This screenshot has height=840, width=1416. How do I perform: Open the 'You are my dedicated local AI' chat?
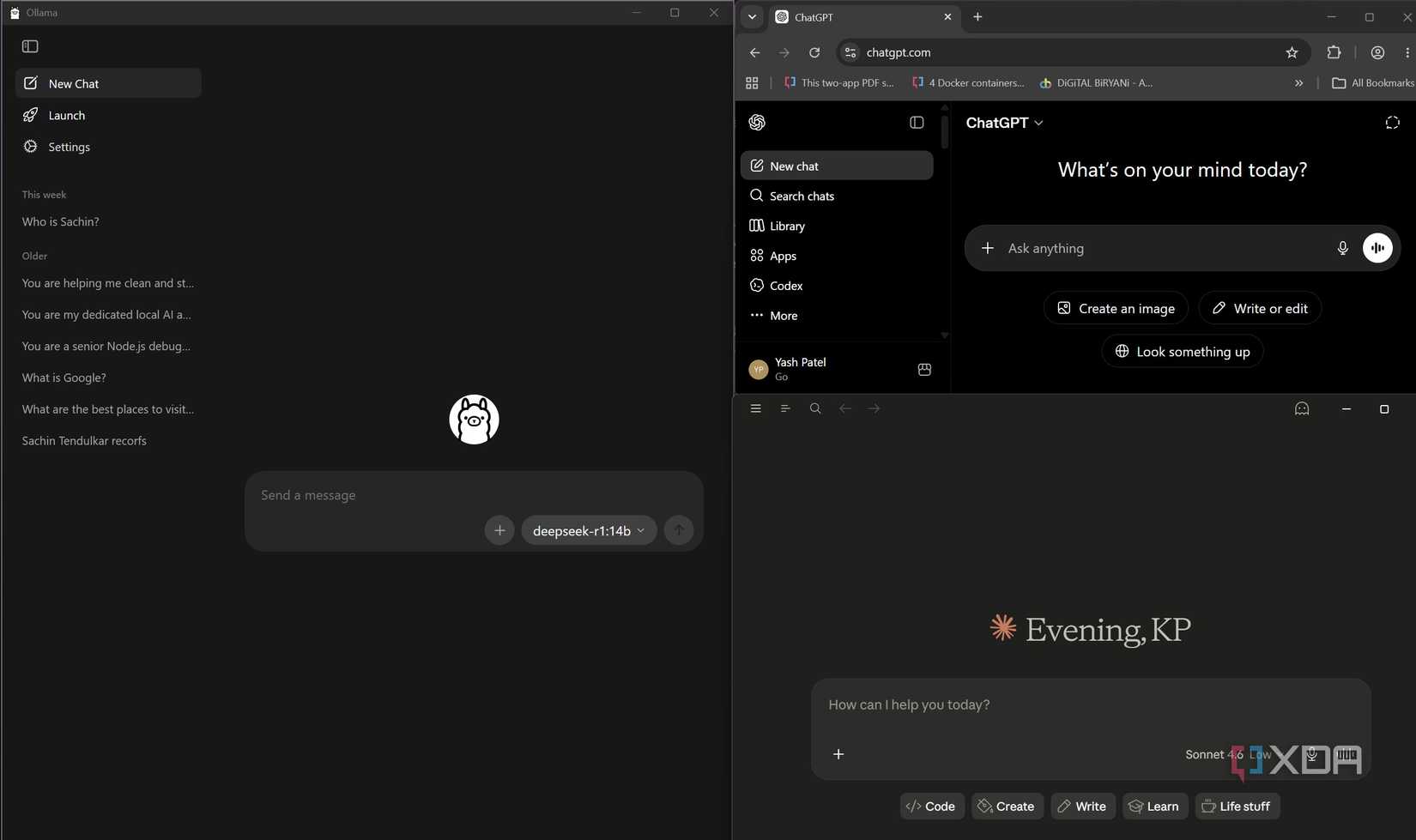[108, 315]
